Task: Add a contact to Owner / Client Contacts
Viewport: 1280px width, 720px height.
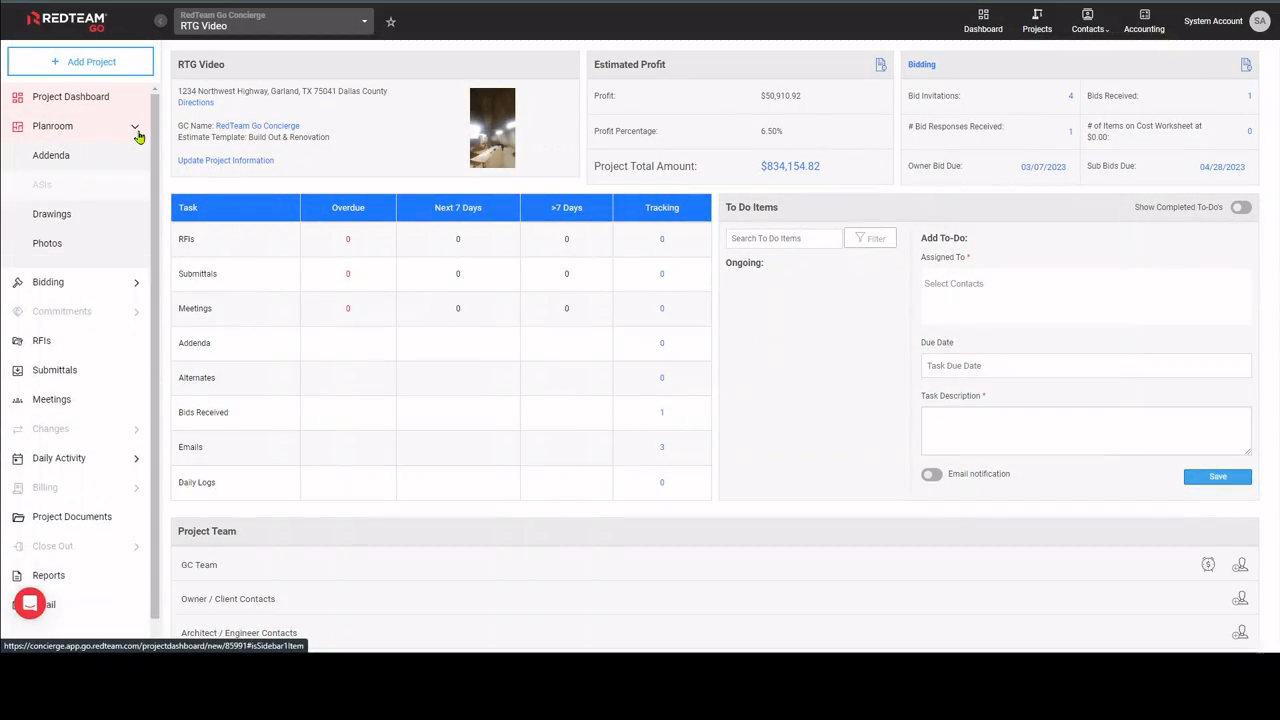Action: click(1240, 599)
